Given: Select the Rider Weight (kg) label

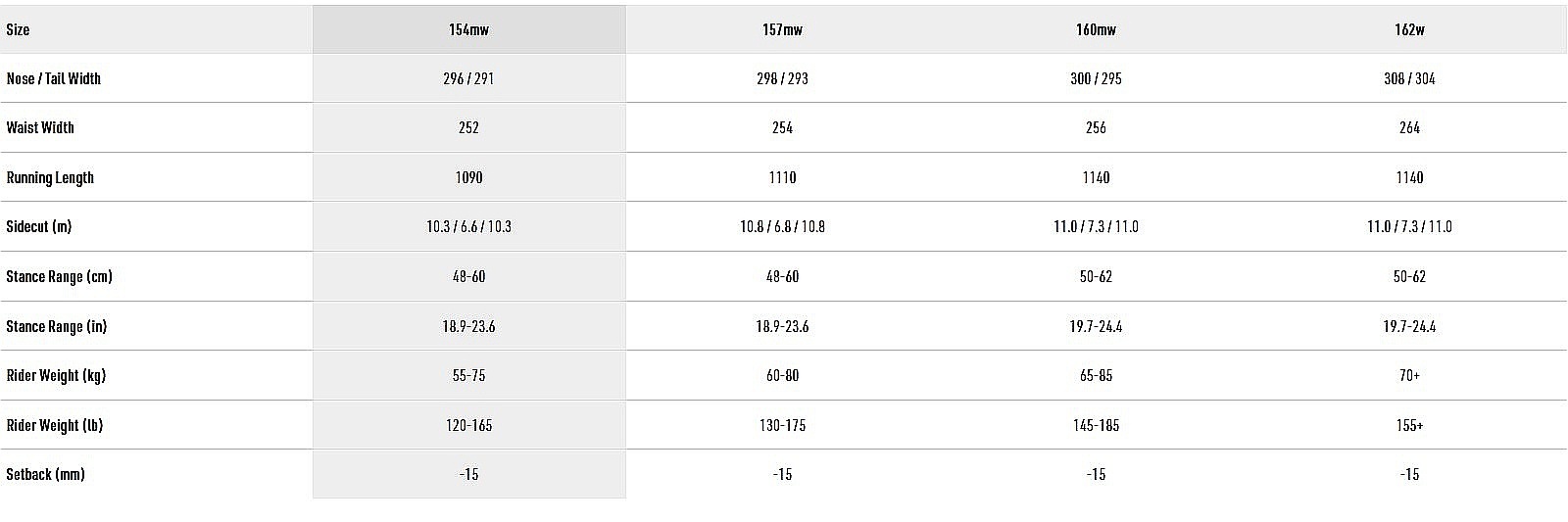Looking at the screenshot, I should tap(56, 375).
